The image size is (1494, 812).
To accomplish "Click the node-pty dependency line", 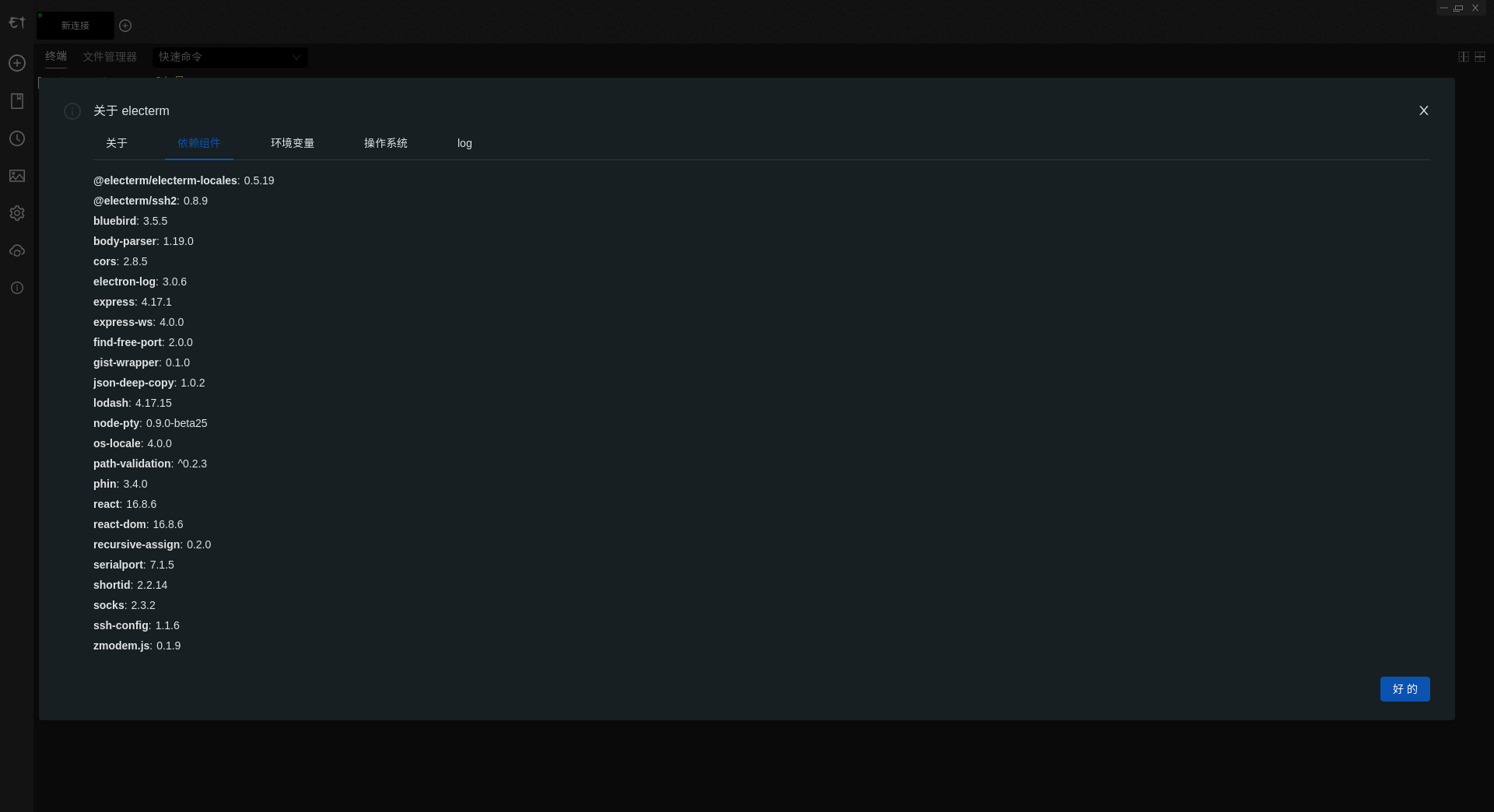I will click(150, 423).
